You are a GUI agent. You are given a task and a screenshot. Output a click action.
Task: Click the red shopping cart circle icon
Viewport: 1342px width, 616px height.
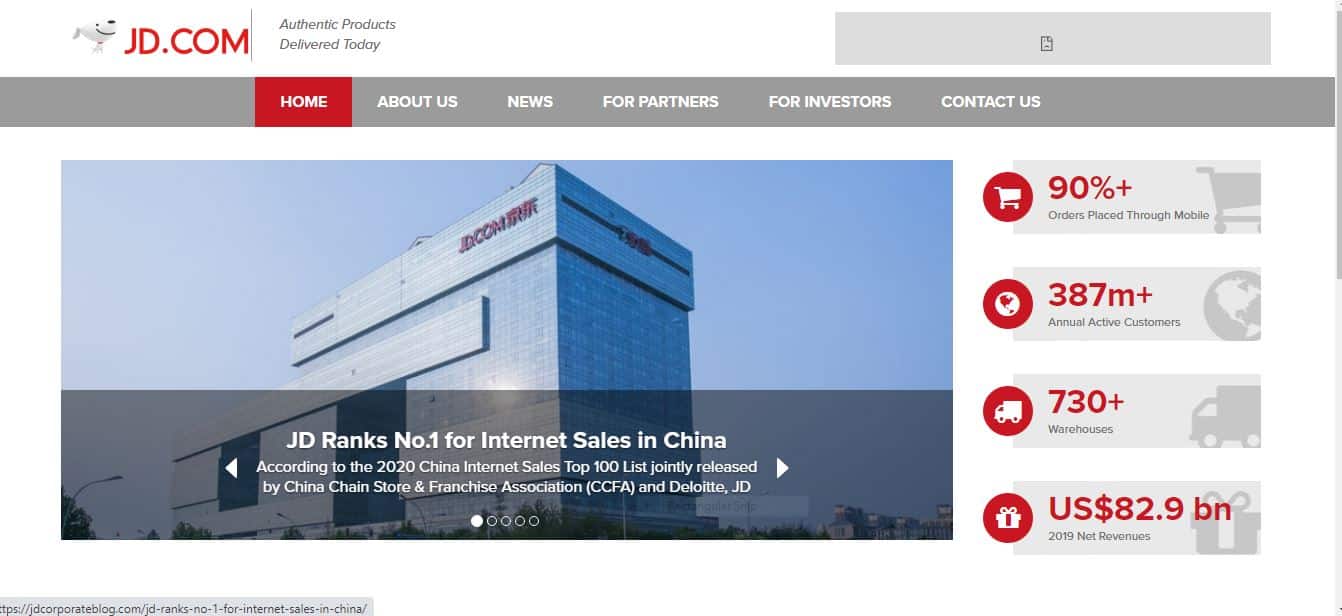1007,197
